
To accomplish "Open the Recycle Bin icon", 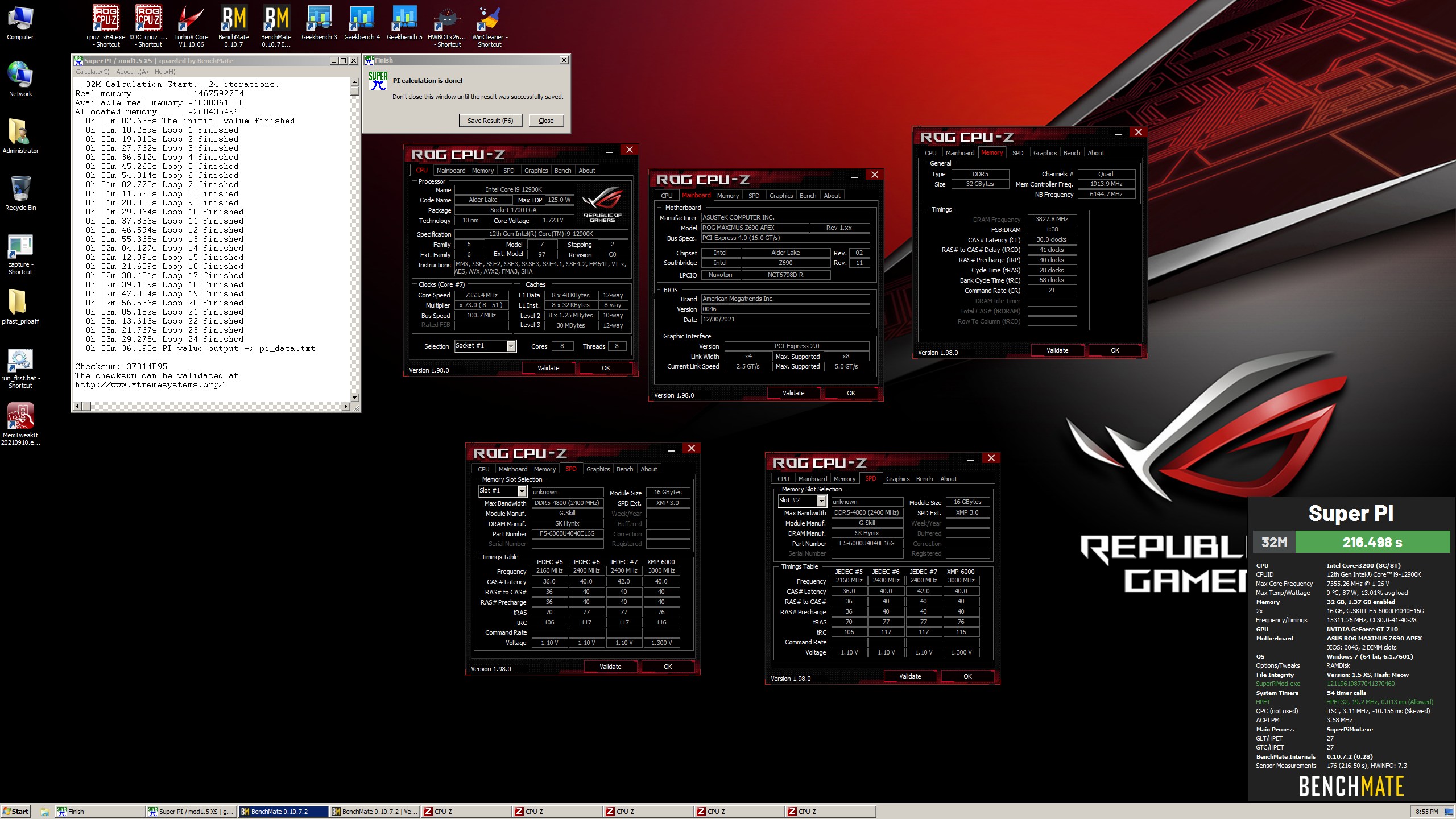I will tap(20, 193).
